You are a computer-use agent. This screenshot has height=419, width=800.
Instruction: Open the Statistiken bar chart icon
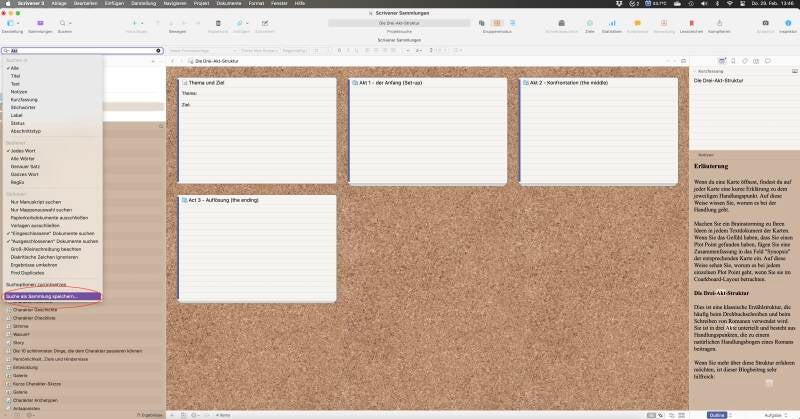[612, 23]
